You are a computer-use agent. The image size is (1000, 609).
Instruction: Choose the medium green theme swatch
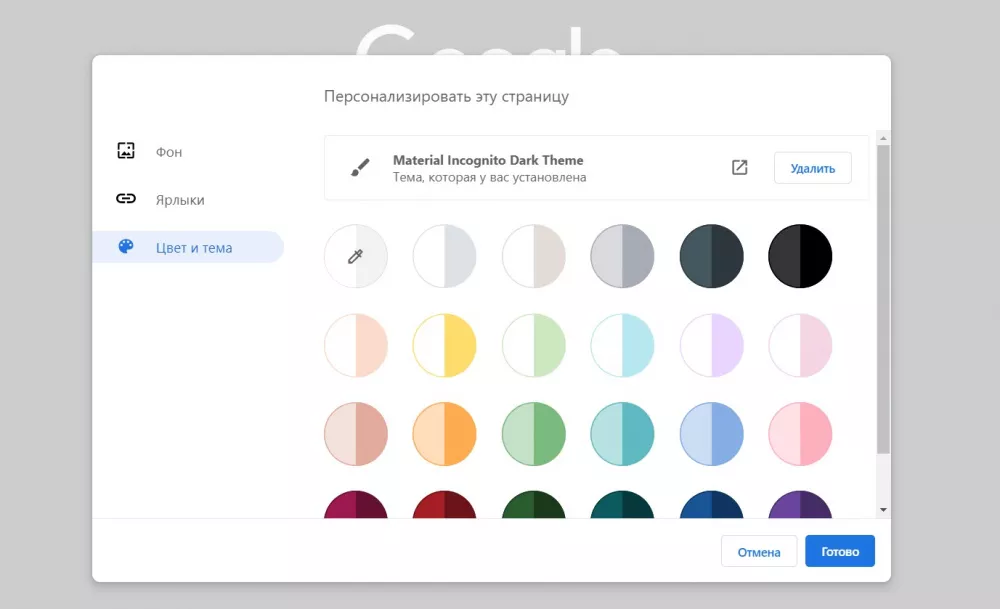point(533,434)
